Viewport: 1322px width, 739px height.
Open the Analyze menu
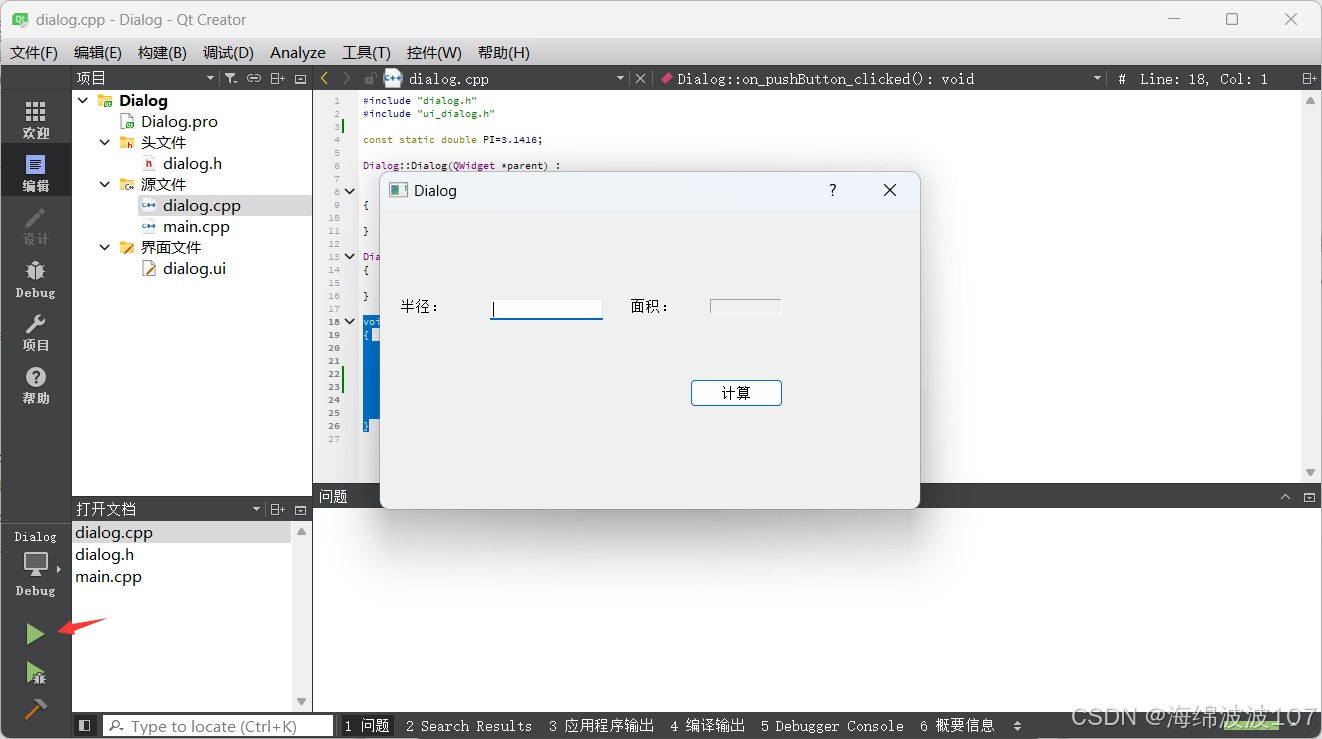tap(298, 52)
